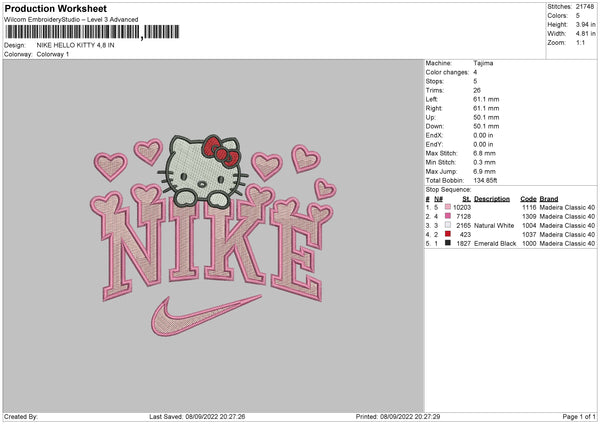This screenshot has height=424, width=600.
Task: Click the Brand column header
Action: (550, 198)
